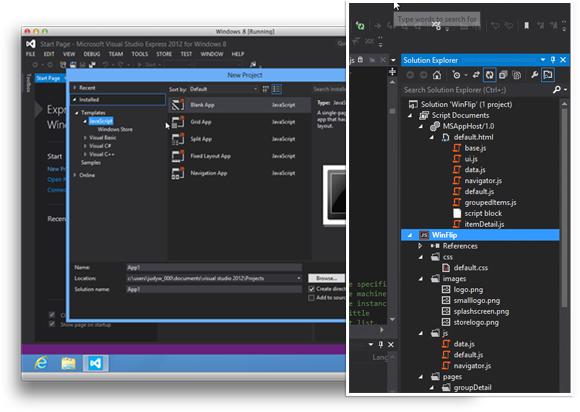The width and height of the screenshot is (580, 412).
Task: Click the bookmark icon in the top toolbar
Action: pos(526,25)
